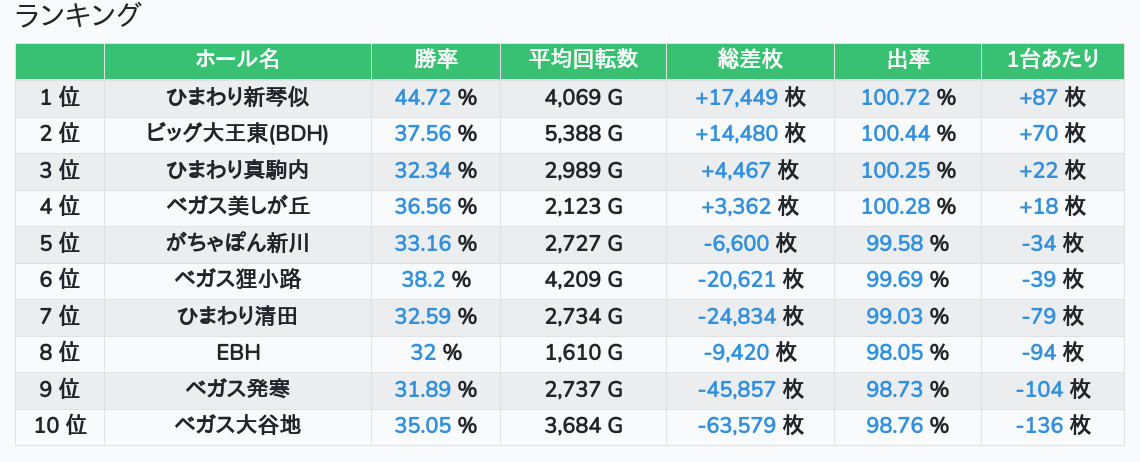The height and width of the screenshot is (462, 1140).
Task: Click the -63,579 total difference value
Action: click(x=739, y=426)
